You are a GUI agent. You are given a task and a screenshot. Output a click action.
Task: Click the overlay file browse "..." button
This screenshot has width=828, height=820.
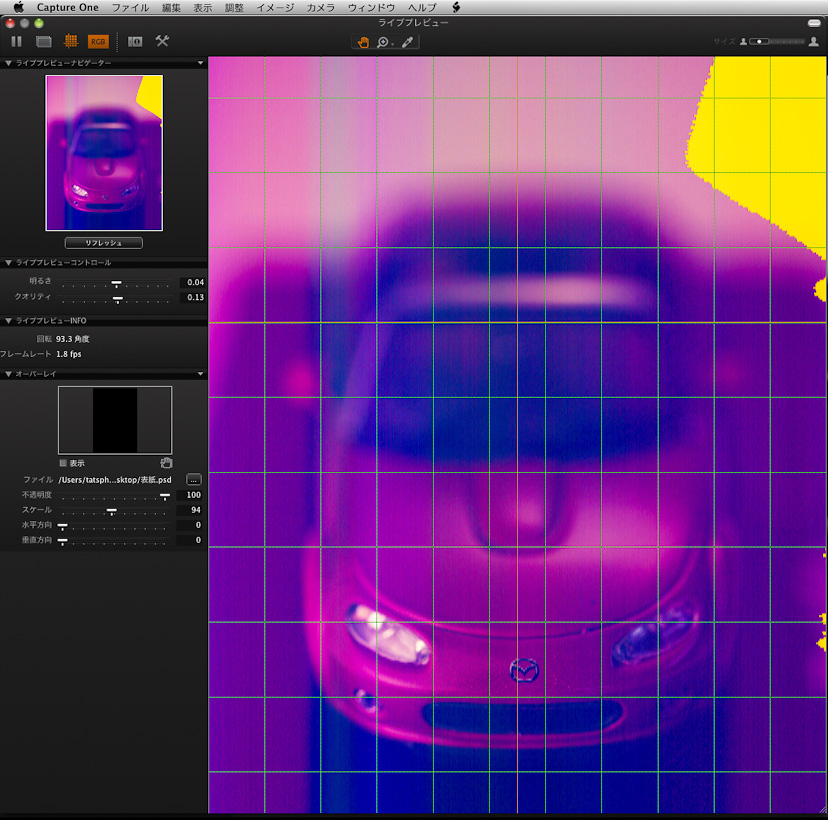(194, 480)
